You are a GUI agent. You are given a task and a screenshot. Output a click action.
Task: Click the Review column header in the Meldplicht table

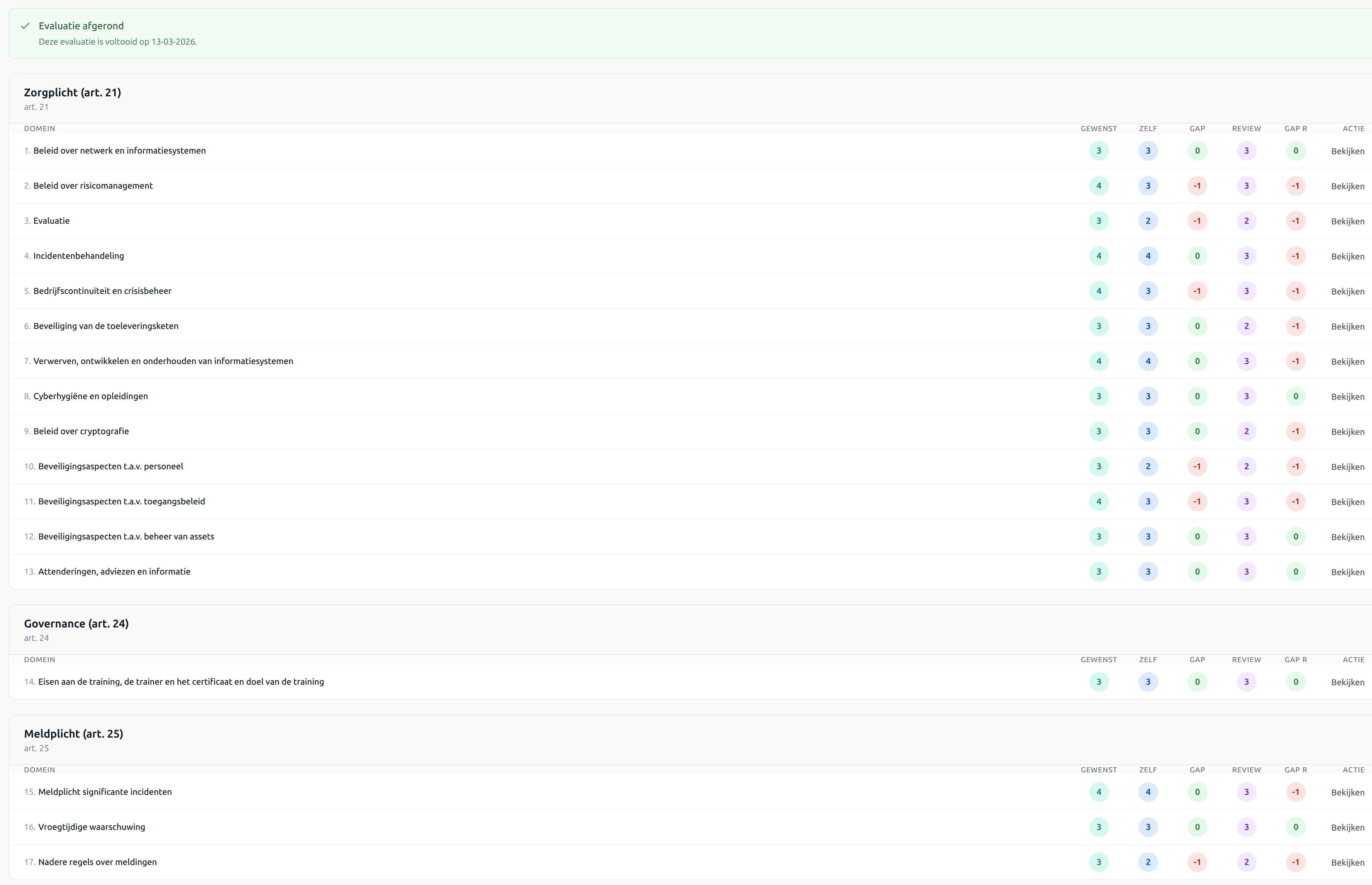(x=1246, y=770)
